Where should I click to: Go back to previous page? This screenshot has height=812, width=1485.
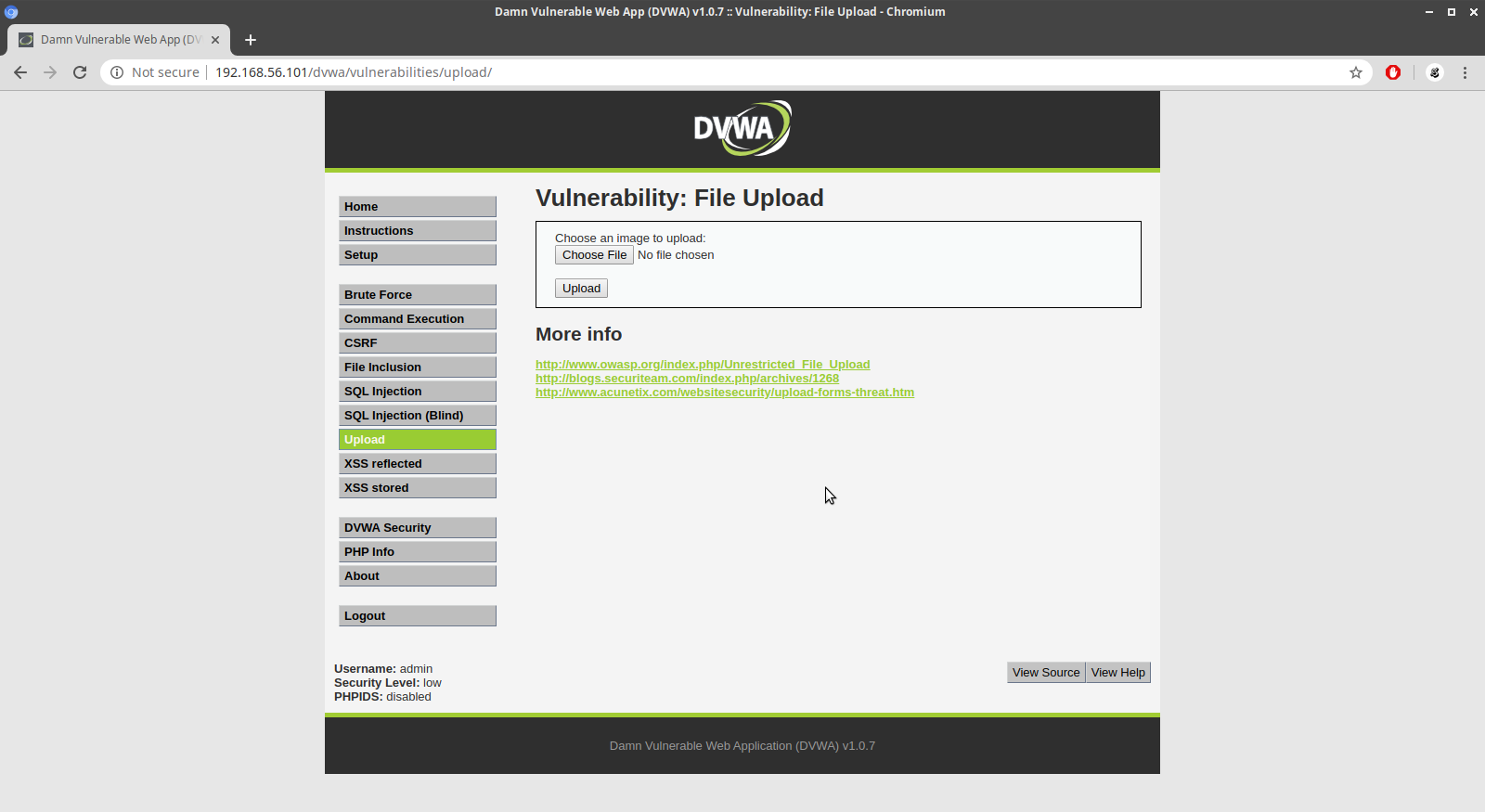pyautogui.click(x=20, y=72)
